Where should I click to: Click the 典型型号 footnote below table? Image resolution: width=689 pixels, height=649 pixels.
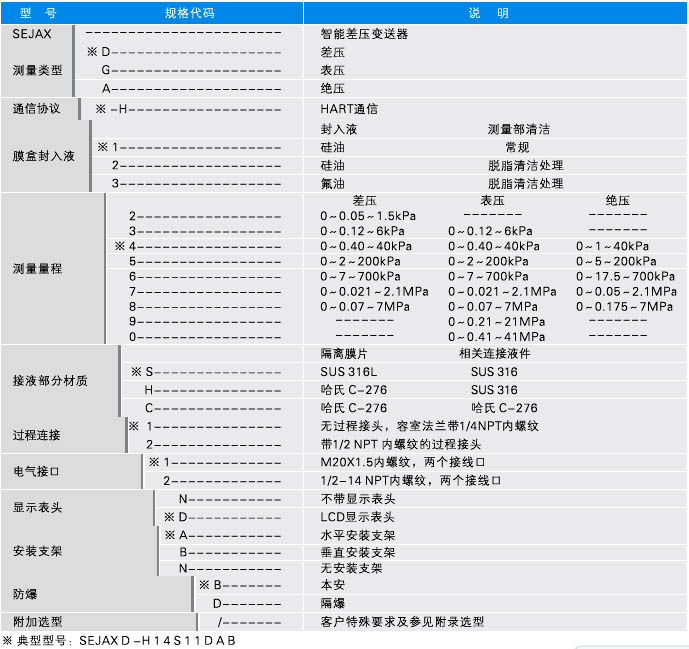point(120,640)
